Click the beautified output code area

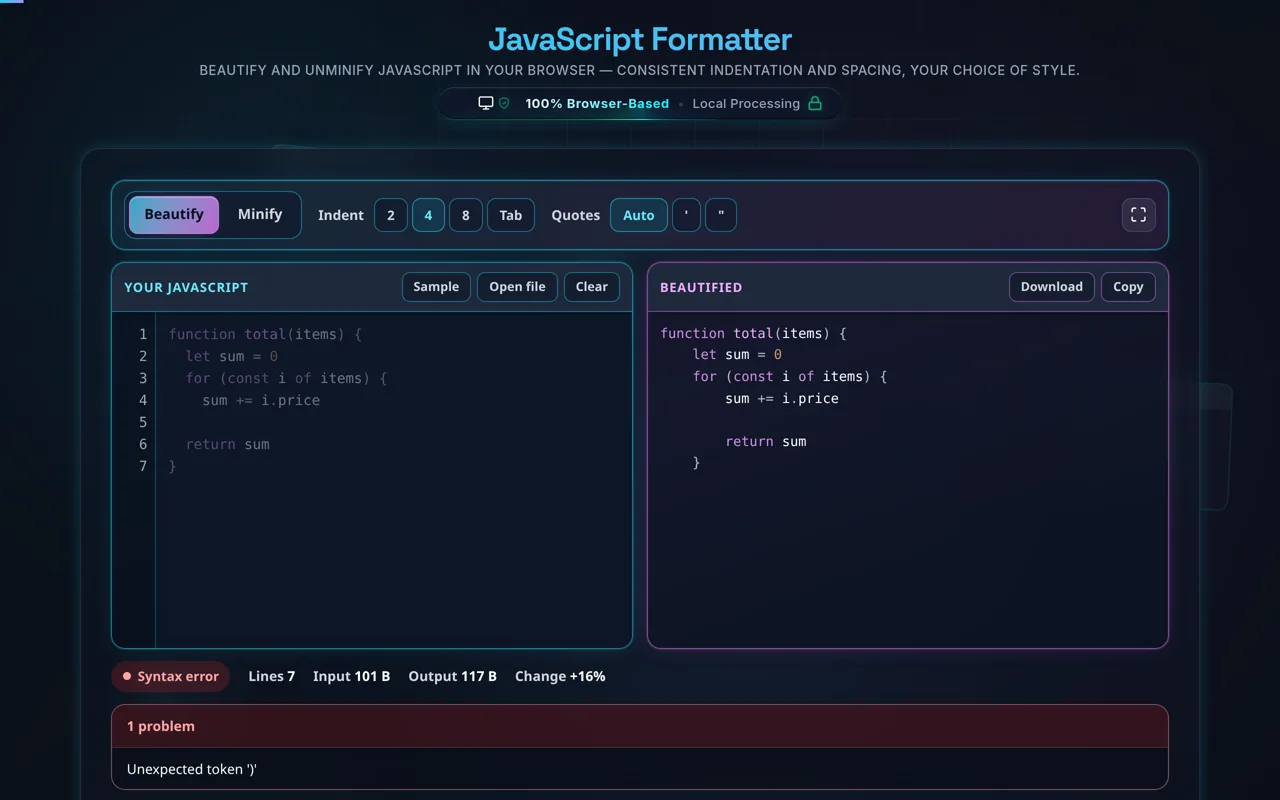point(908,480)
